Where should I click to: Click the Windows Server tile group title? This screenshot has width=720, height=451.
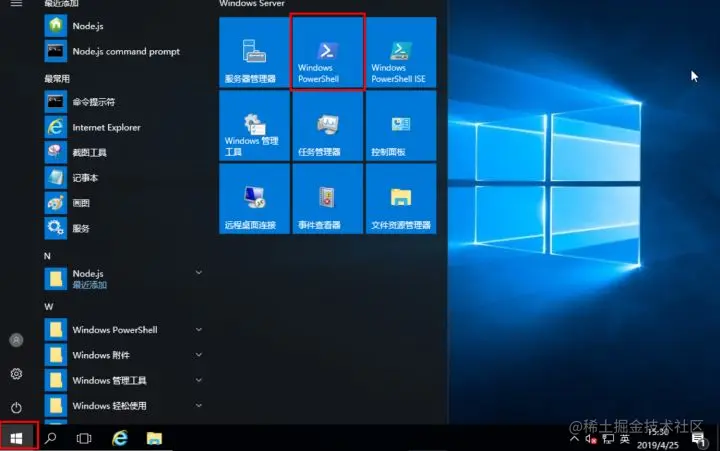point(252,3)
